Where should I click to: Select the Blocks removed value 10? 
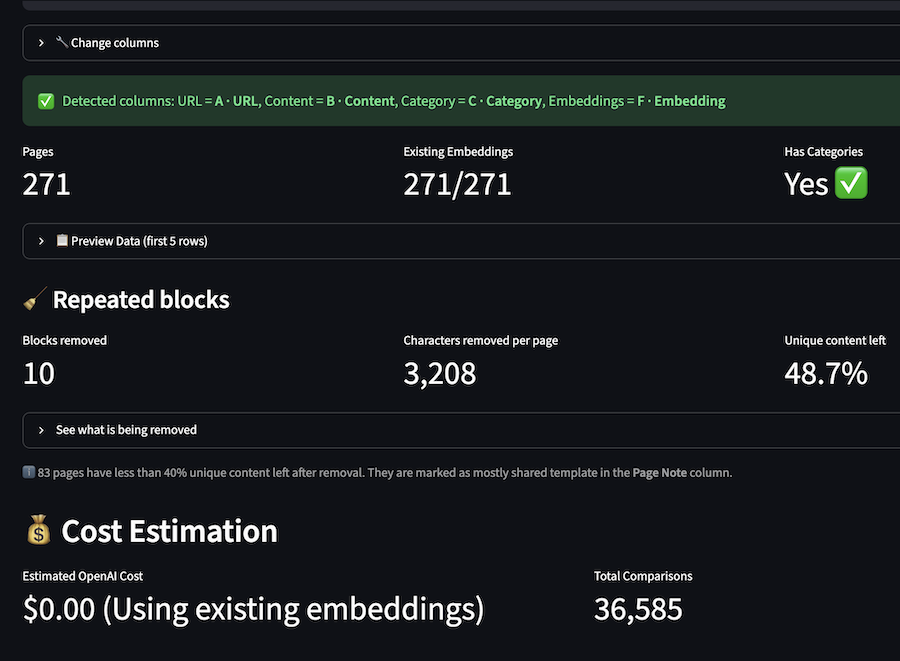[39, 374]
